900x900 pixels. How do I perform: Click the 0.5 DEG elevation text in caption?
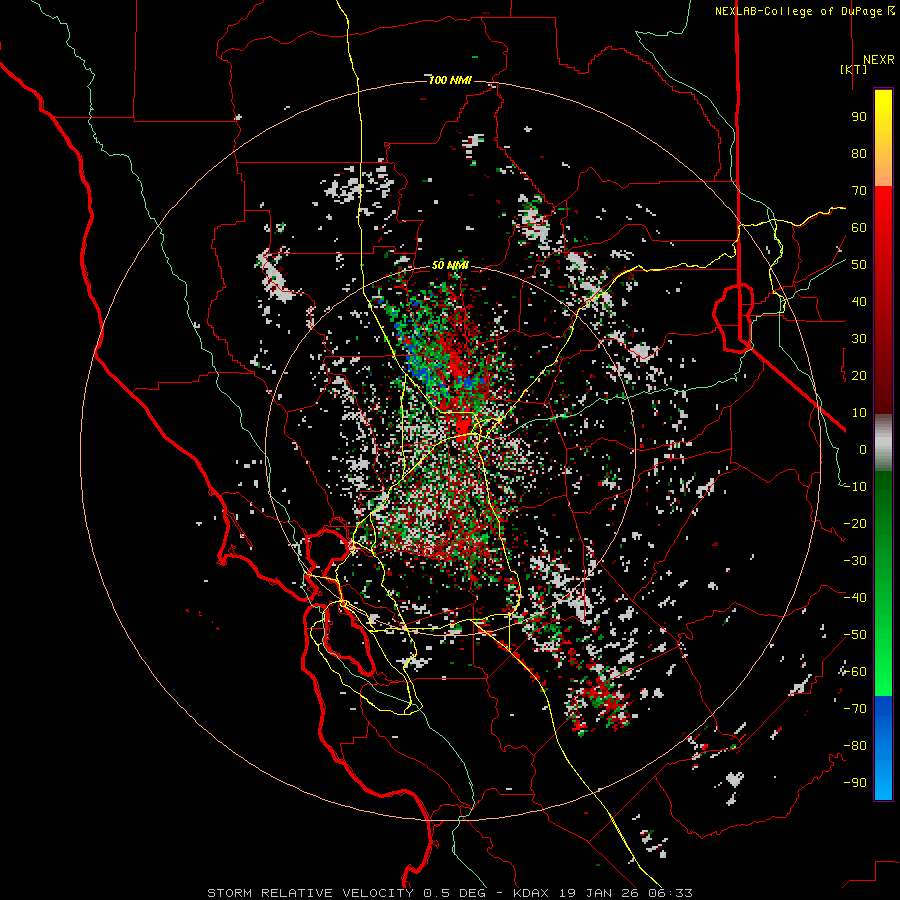(x=453, y=893)
